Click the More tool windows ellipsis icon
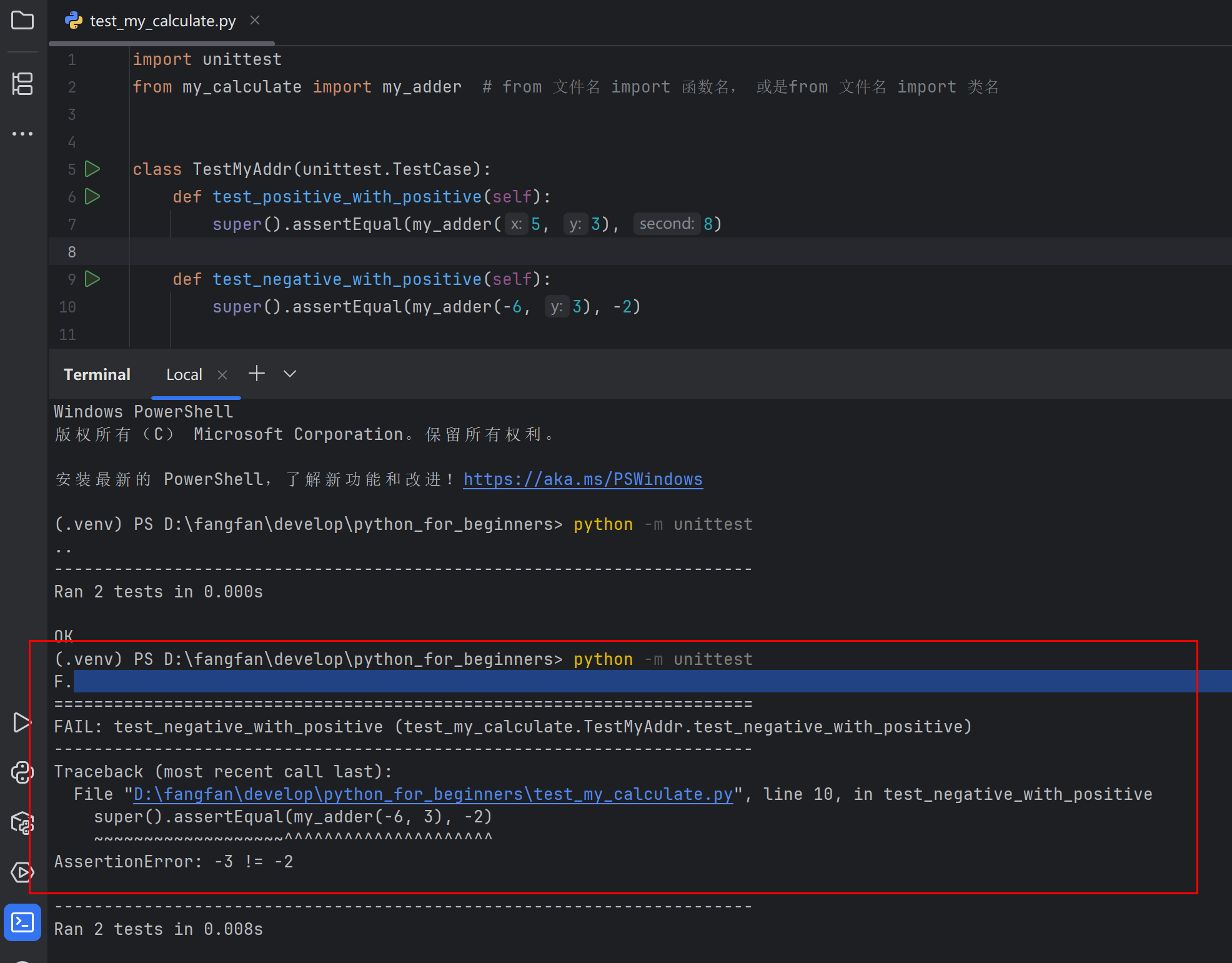Image resolution: width=1232 pixels, height=963 pixels. tap(22, 134)
